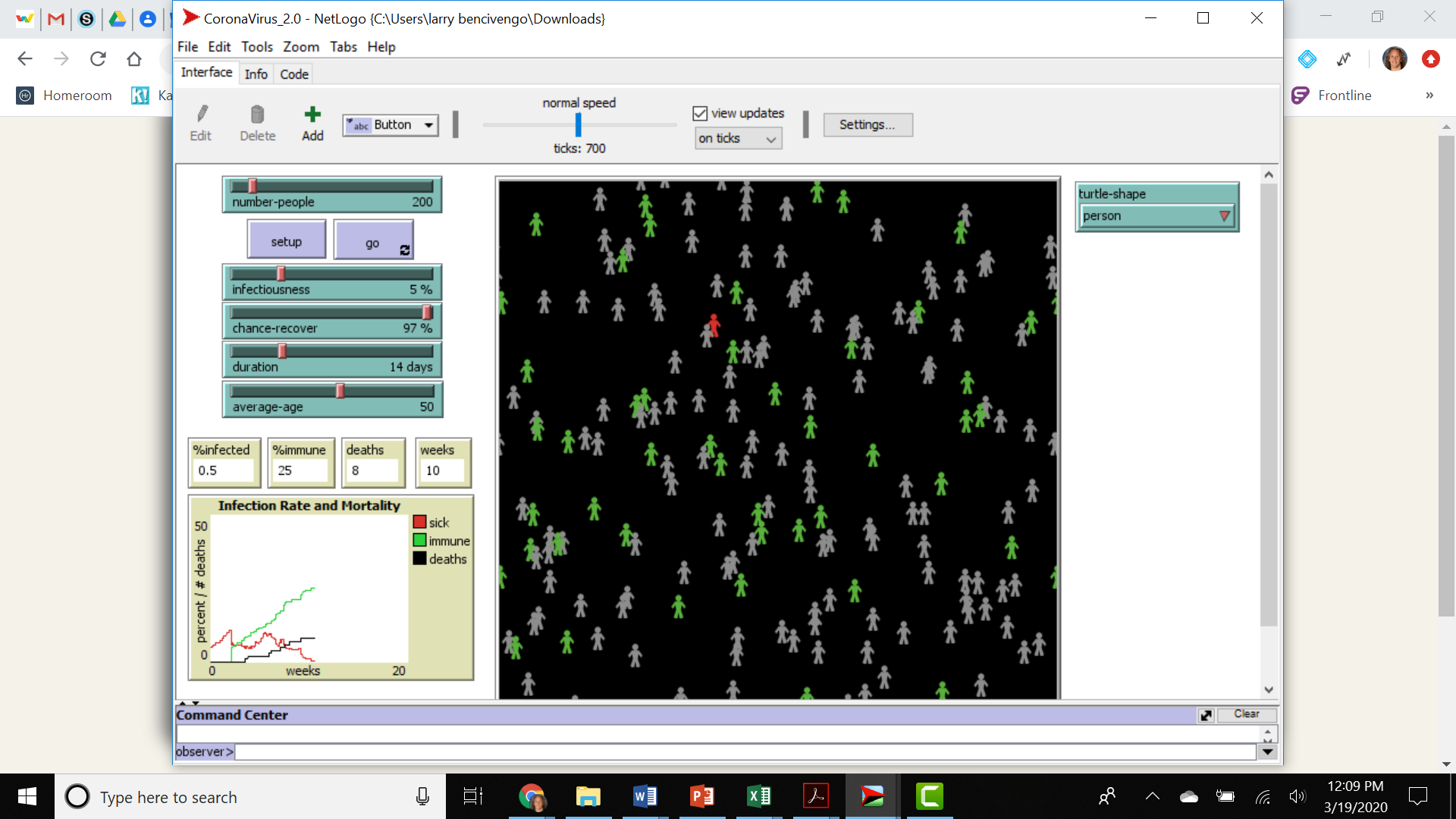Open the Settings dialog
The image size is (1456, 819).
[868, 124]
